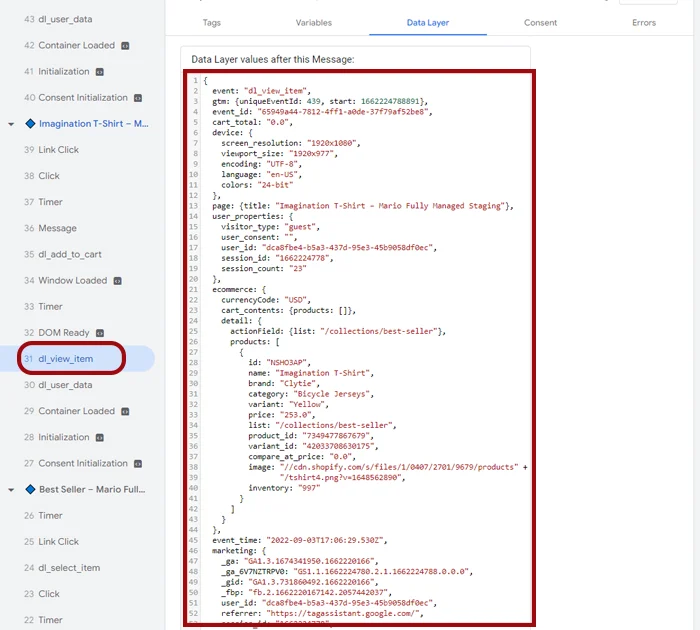Viewport: 700px width, 630px height.
Task: Click the Best Seller page diamond icon
Action: click(30, 489)
